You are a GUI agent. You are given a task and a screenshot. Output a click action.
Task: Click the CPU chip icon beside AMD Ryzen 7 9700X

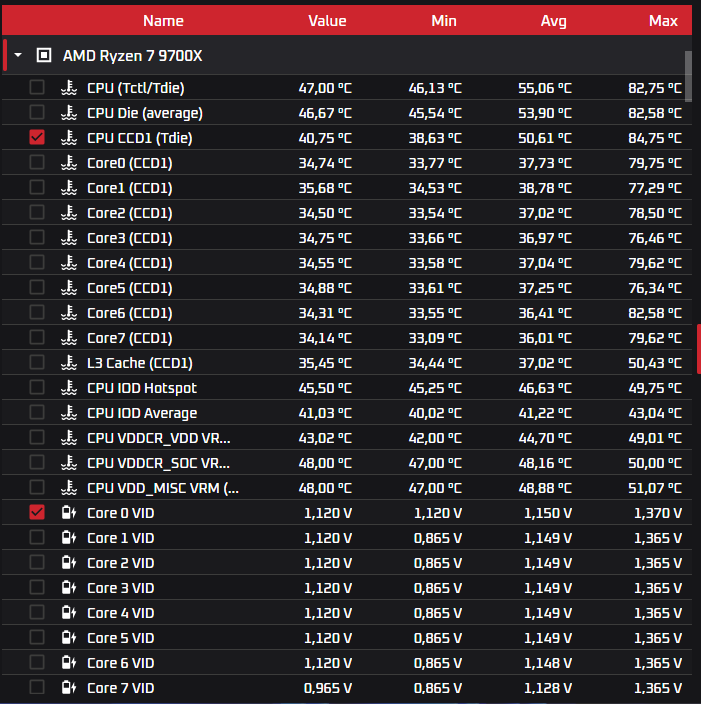click(x=44, y=55)
